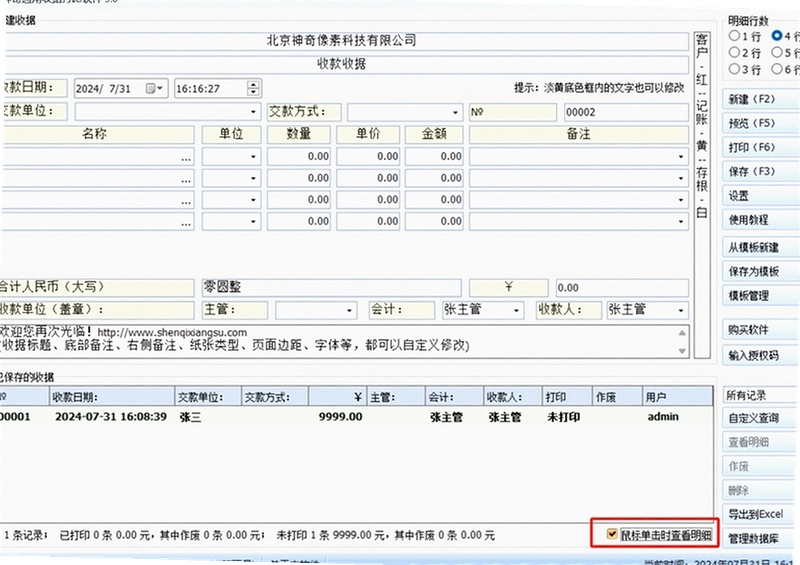This screenshot has height=565, width=800.
Task: Open the 交款方式 dropdown
Action: tap(455, 112)
